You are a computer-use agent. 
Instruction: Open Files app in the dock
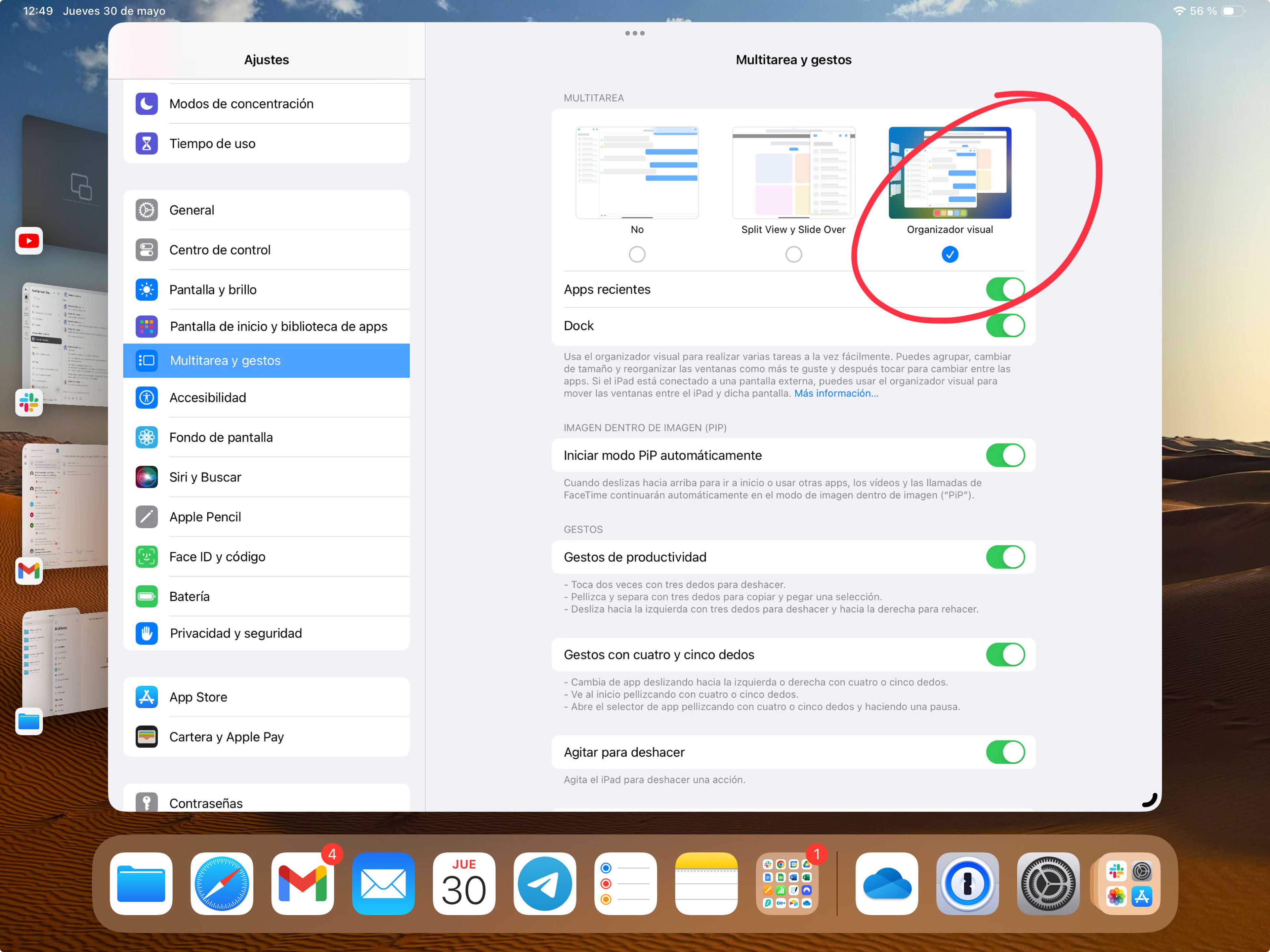pos(141,883)
